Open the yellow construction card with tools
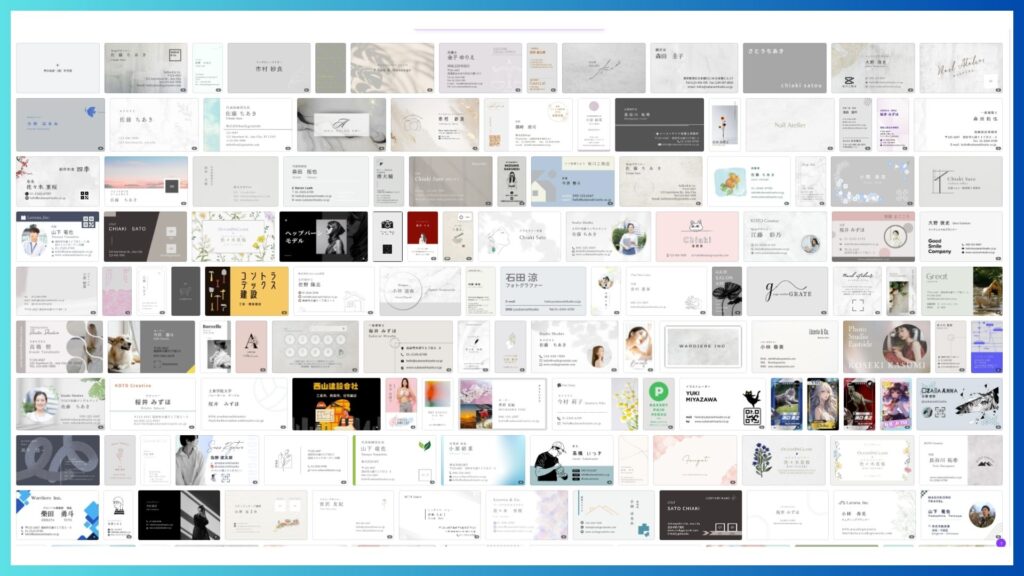 click(246, 291)
